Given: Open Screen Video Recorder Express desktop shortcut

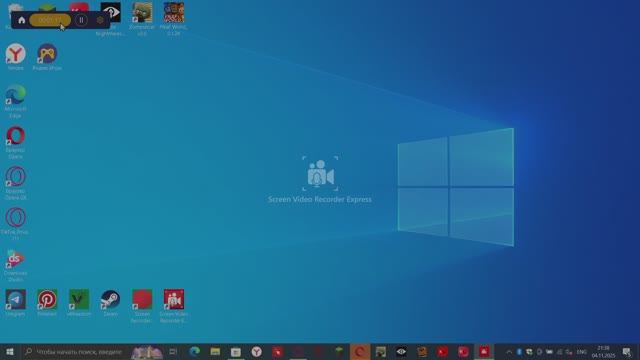Looking at the screenshot, I should (x=174, y=306).
